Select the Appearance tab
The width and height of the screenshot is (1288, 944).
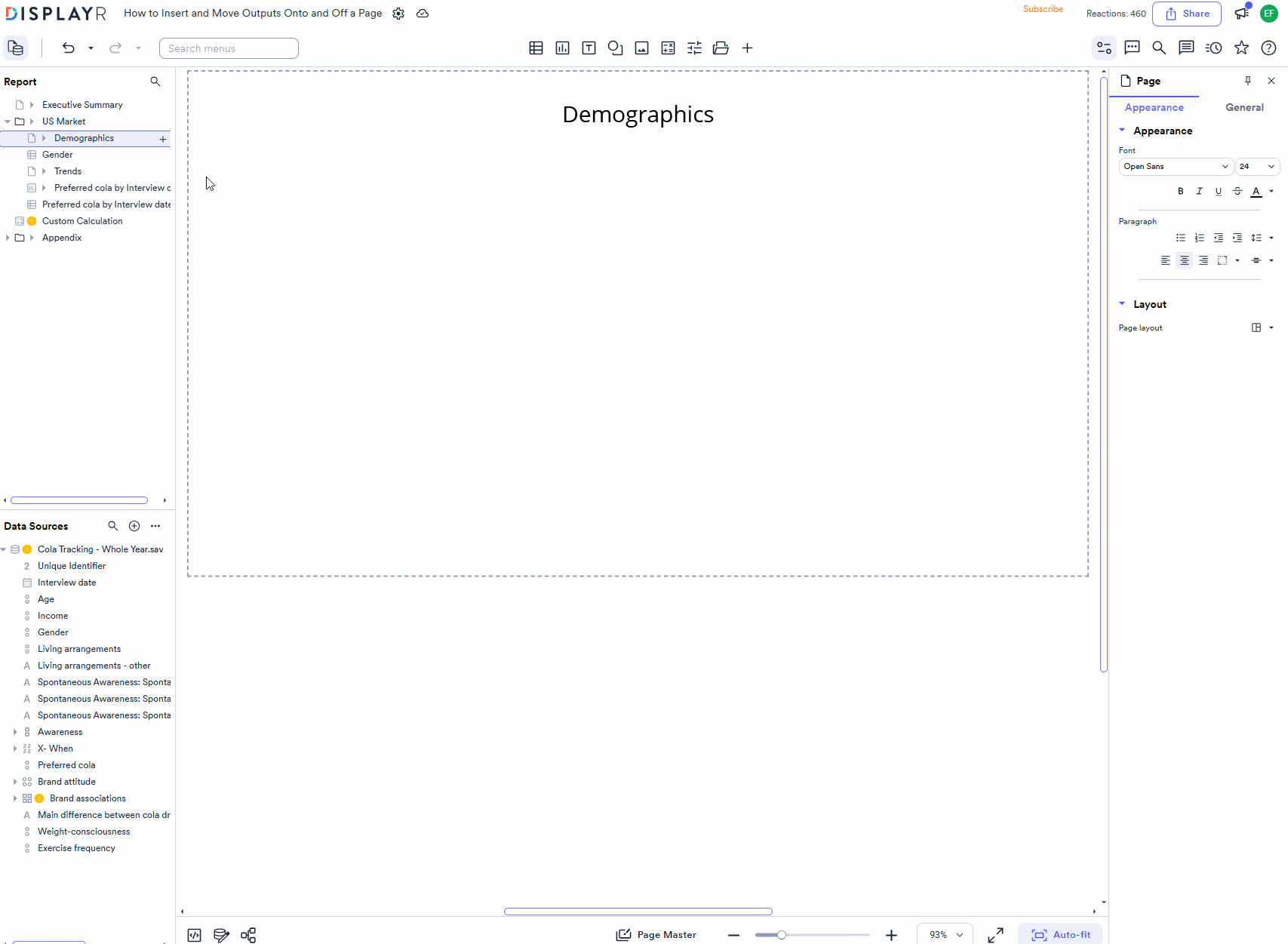pos(1154,107)
